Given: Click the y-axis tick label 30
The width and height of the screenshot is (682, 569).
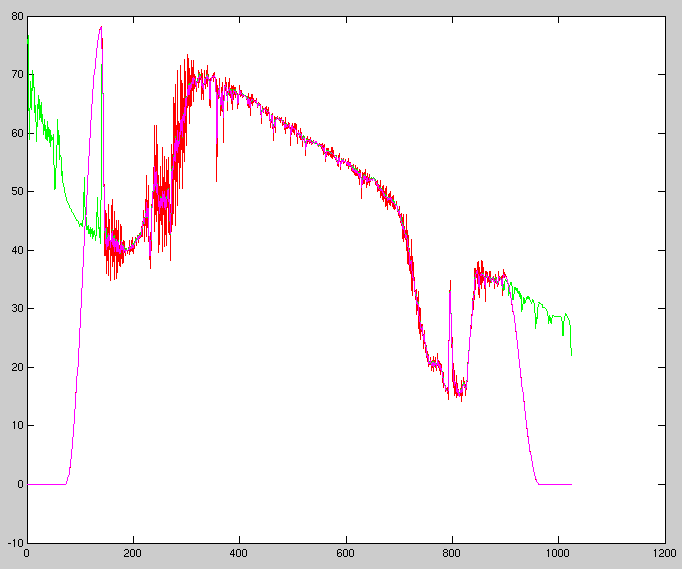Looking at the screenshot, I should point(17,308).
